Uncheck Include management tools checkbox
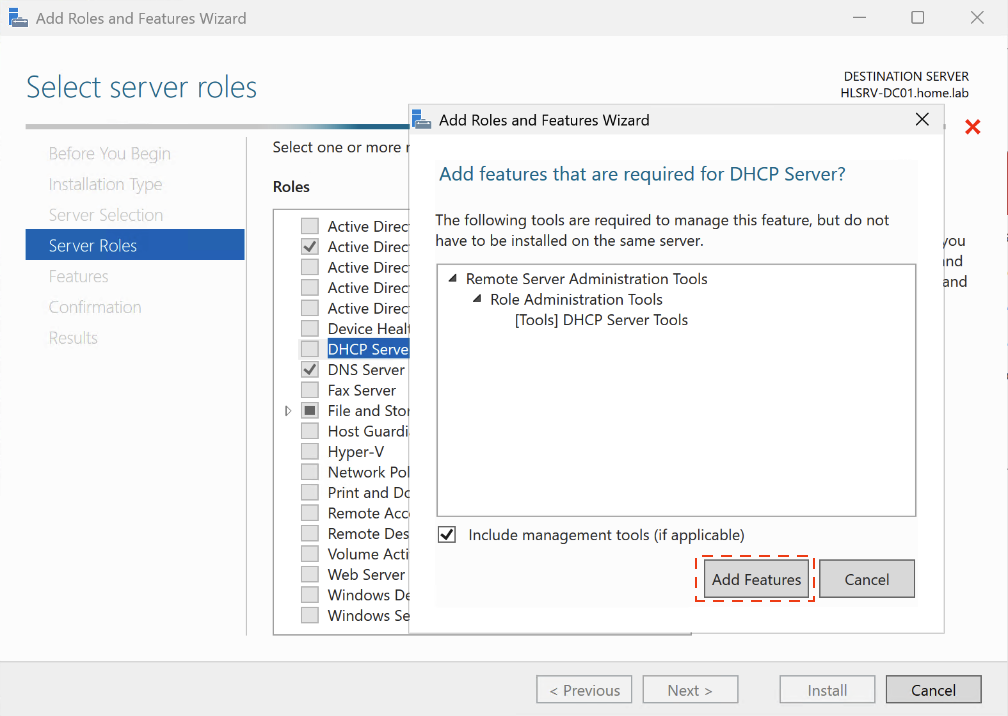1008x716 pixels. tap(447, 535)
